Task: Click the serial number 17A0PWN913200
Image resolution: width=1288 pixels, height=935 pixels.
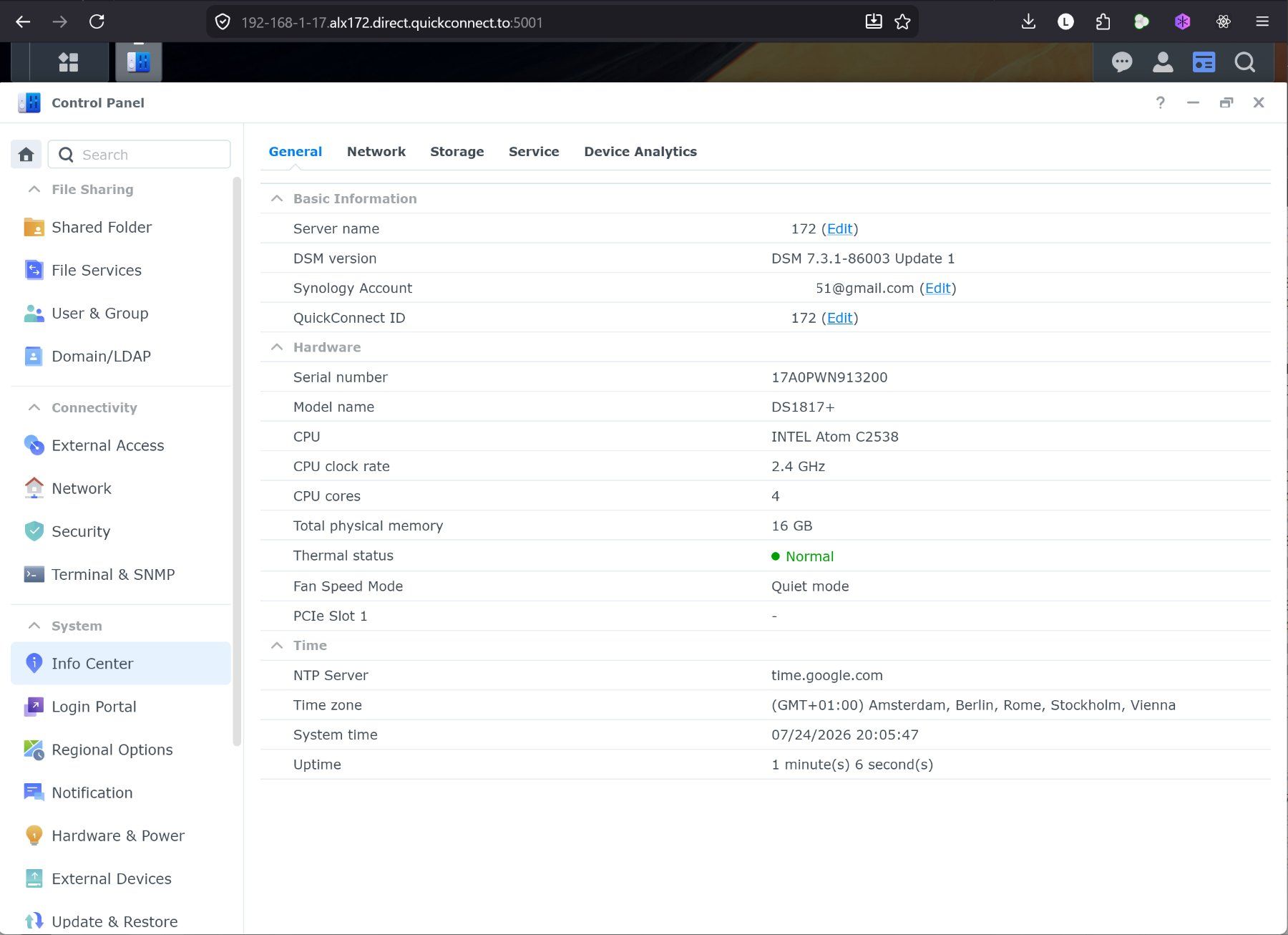Action: (x=829, y=377)
